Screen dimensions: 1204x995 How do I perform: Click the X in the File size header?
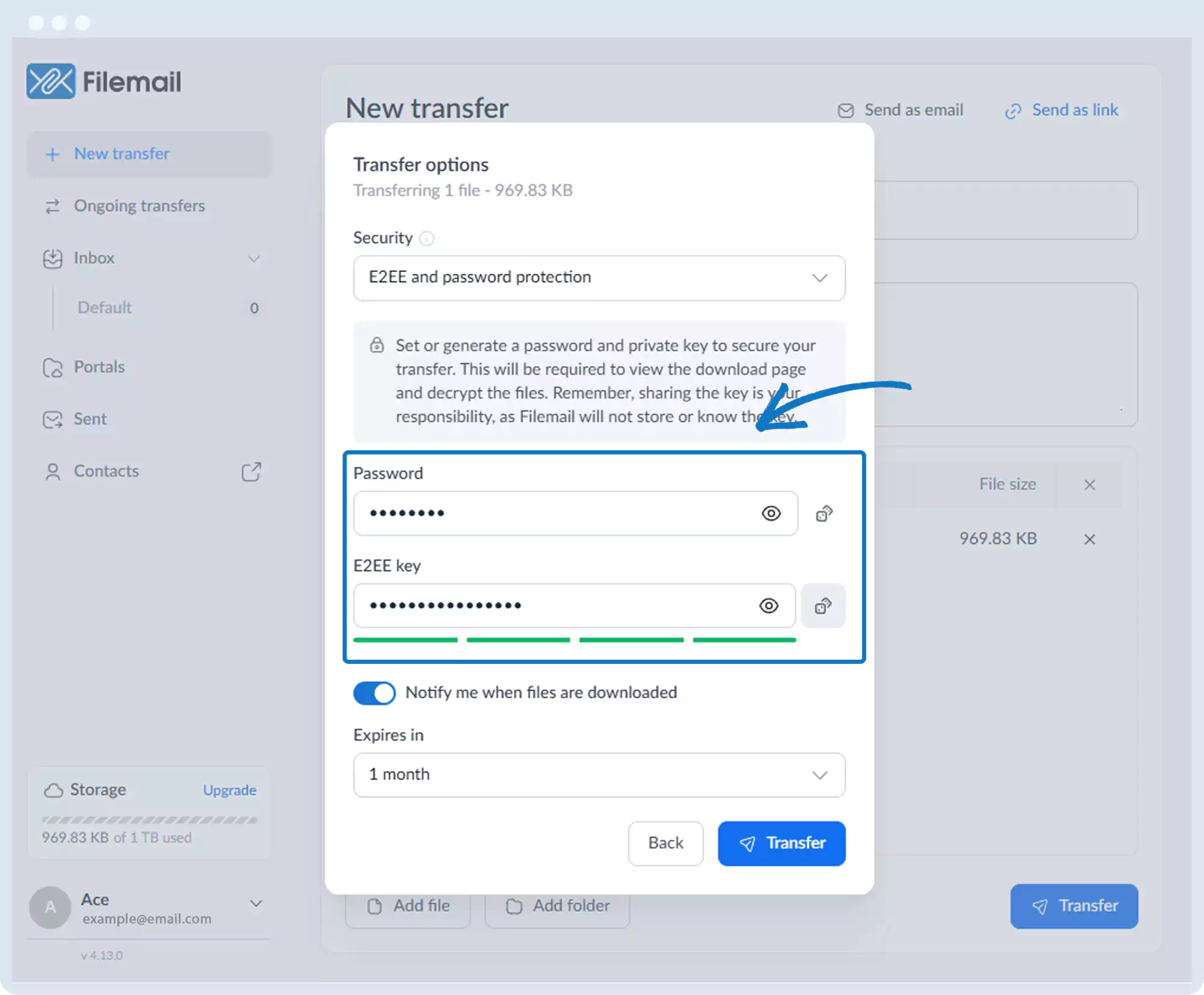1089,485
